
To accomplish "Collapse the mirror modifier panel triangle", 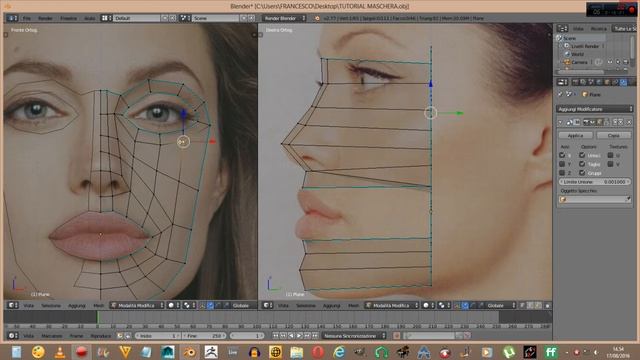I will point(560,122).
